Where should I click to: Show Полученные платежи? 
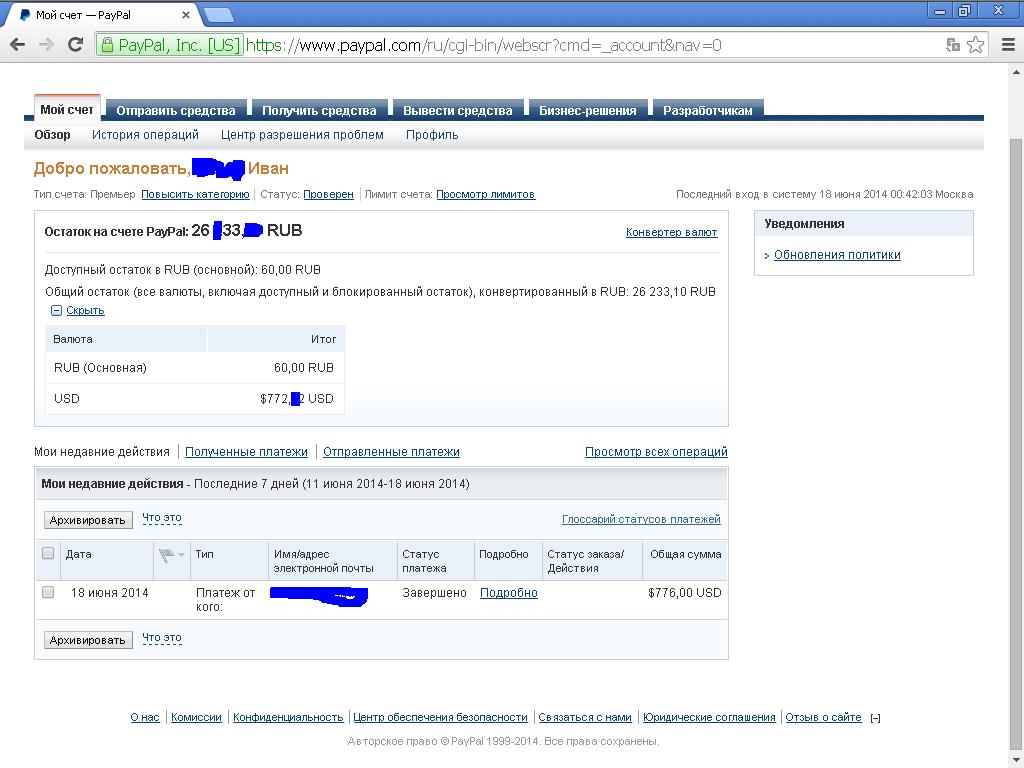point(246,451)
